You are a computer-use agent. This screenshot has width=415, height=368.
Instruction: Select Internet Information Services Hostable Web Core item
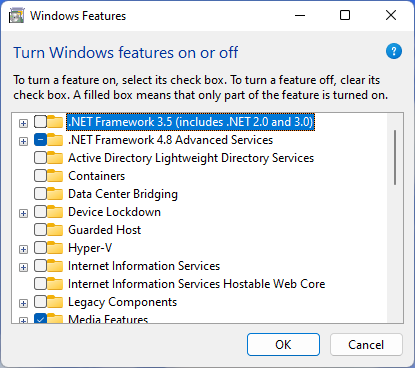click(x=197, y=284)
